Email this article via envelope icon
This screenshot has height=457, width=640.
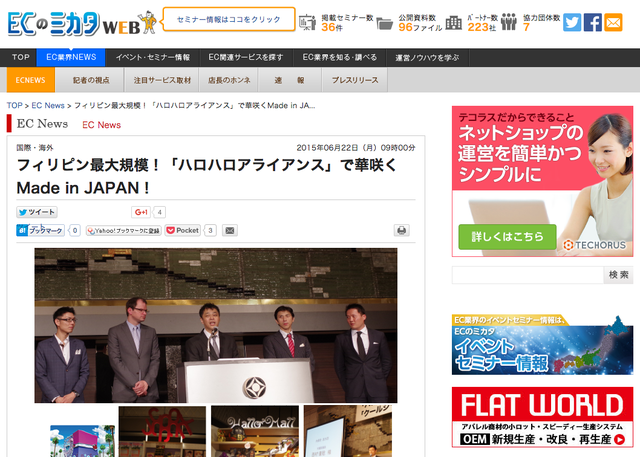[230, 231]
